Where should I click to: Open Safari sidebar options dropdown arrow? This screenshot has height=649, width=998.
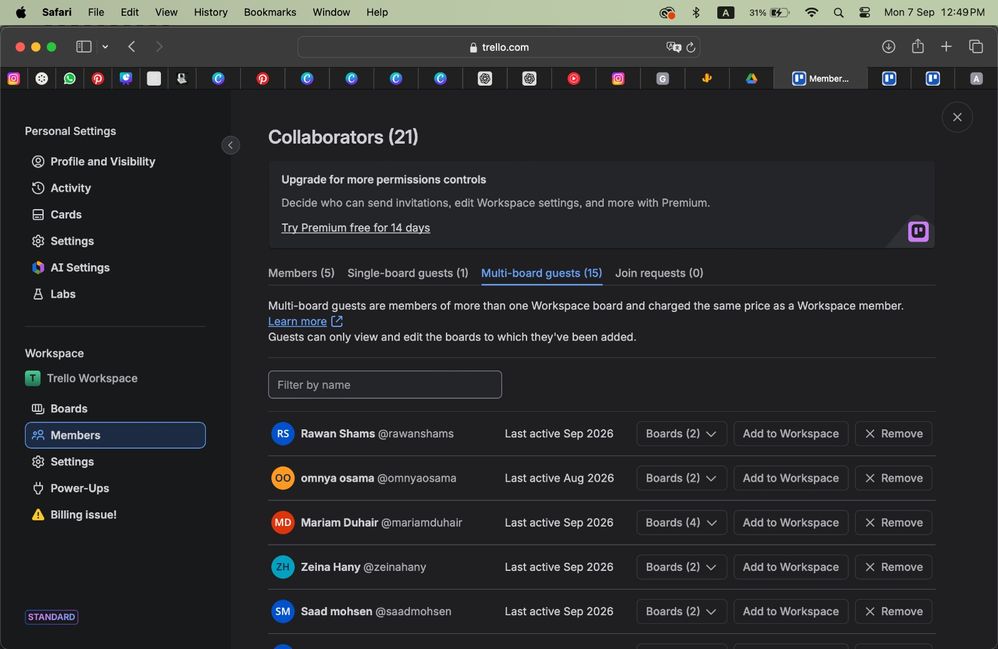105,46
